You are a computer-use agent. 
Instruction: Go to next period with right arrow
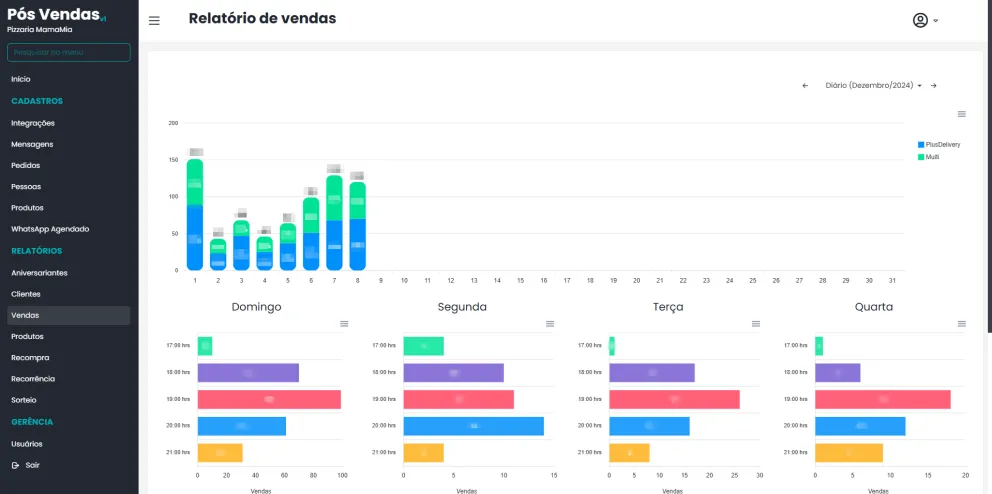tap(933, 85)
